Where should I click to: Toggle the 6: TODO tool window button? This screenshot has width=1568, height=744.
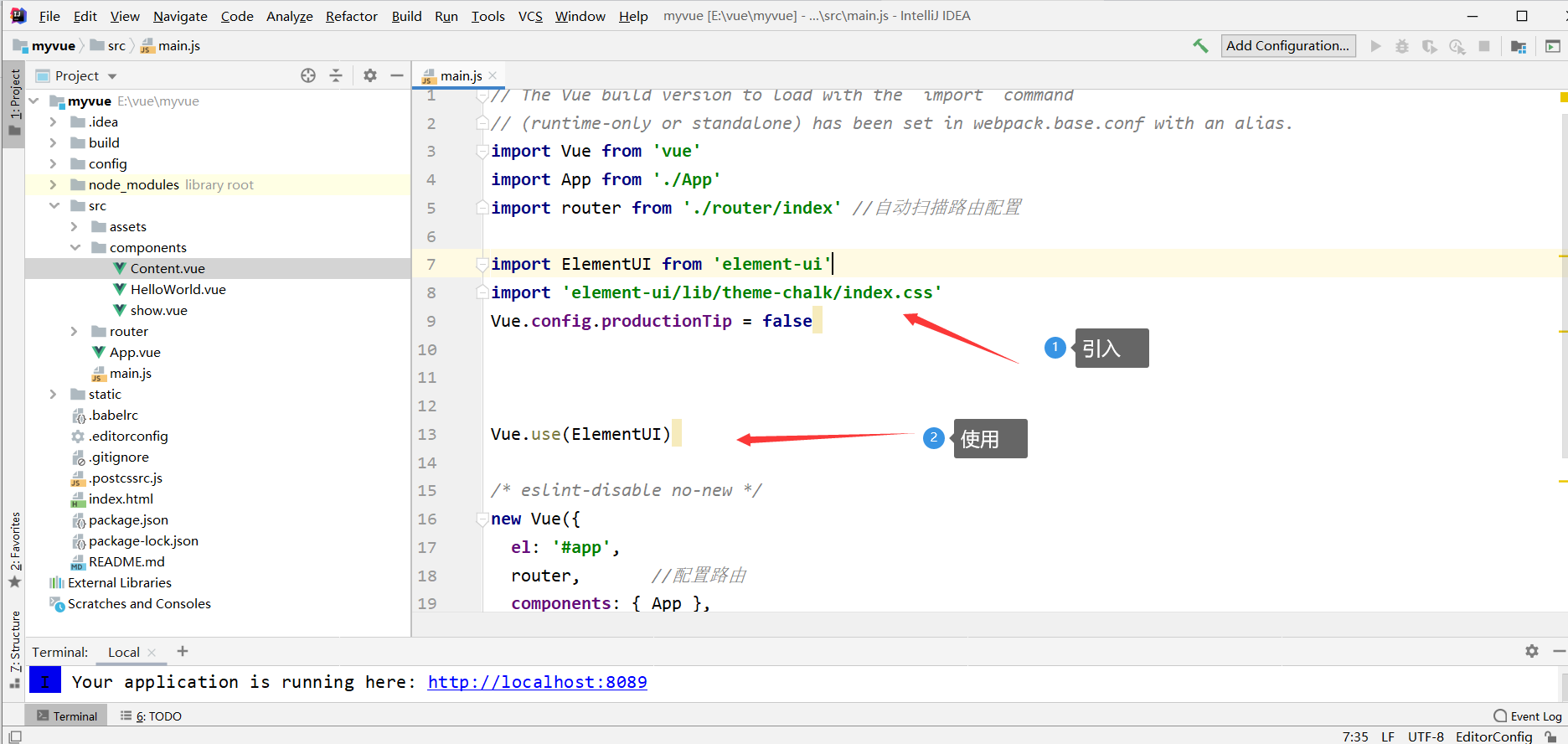pos(152,716)
